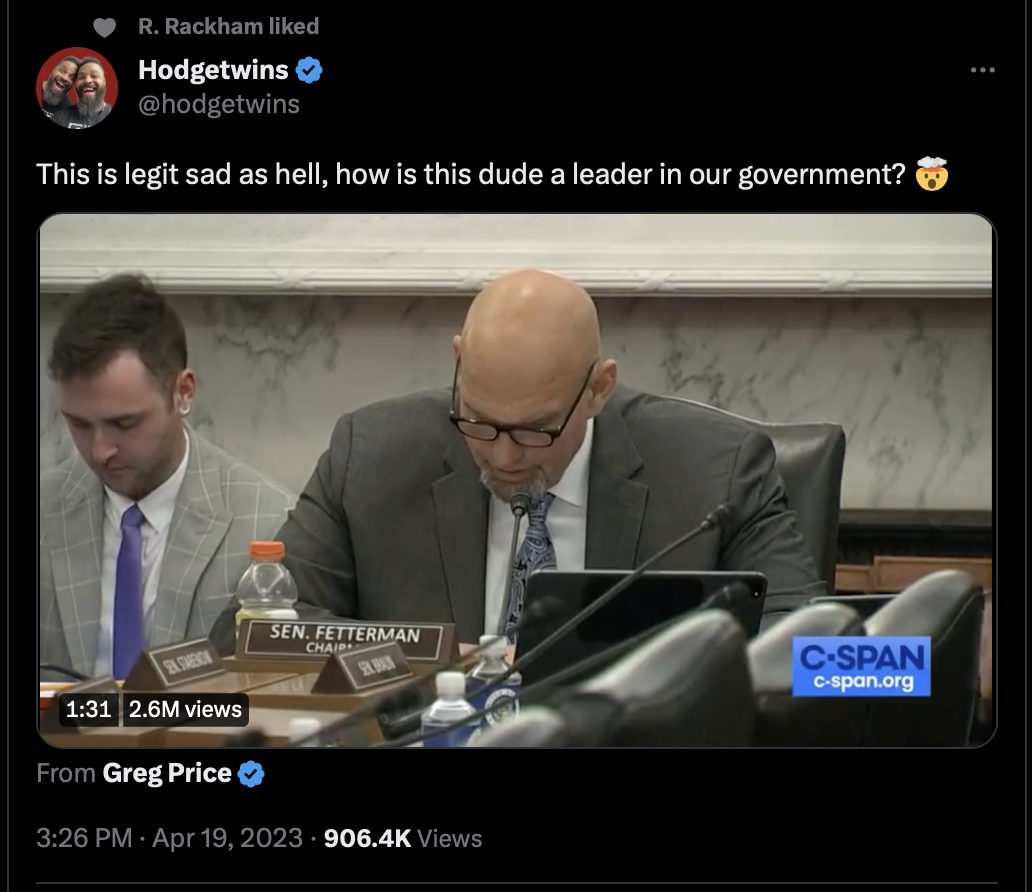The height and width of the screenshot is (892, 1032).
Task: Click the 2.6M views video label
Action: [x=186, y=709]
